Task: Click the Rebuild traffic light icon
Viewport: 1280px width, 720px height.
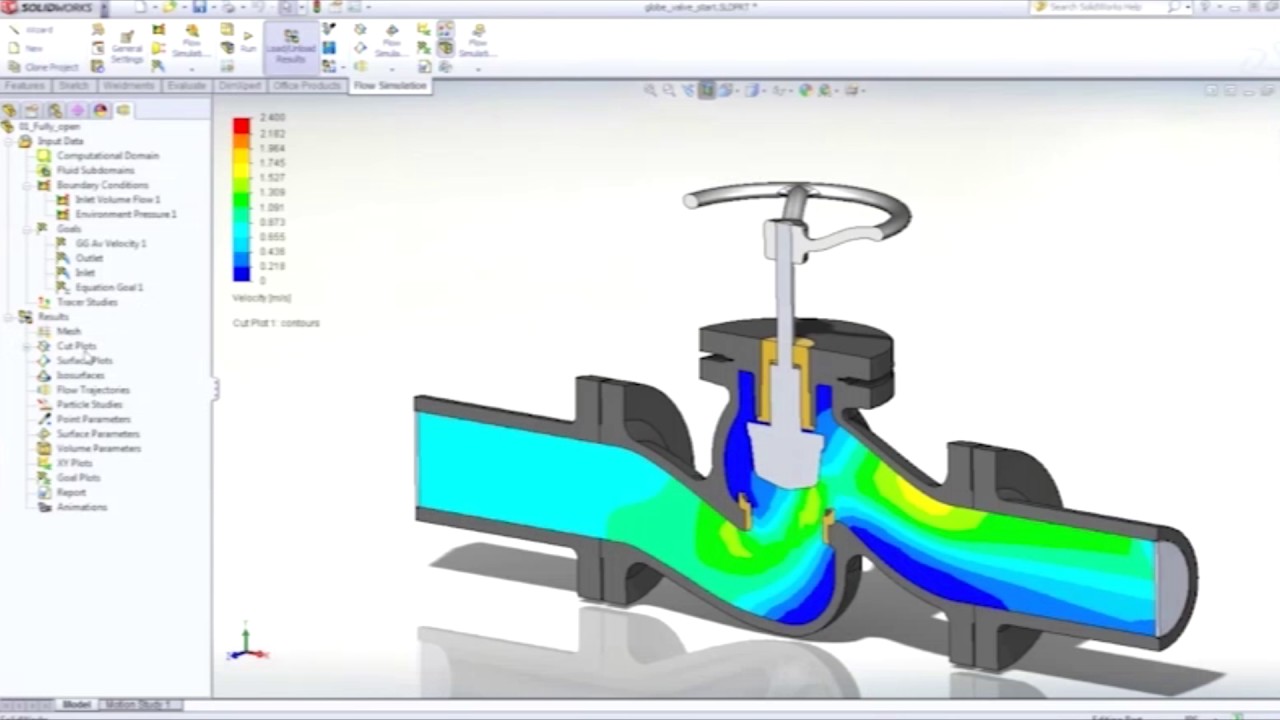Action: pos(317,7)
